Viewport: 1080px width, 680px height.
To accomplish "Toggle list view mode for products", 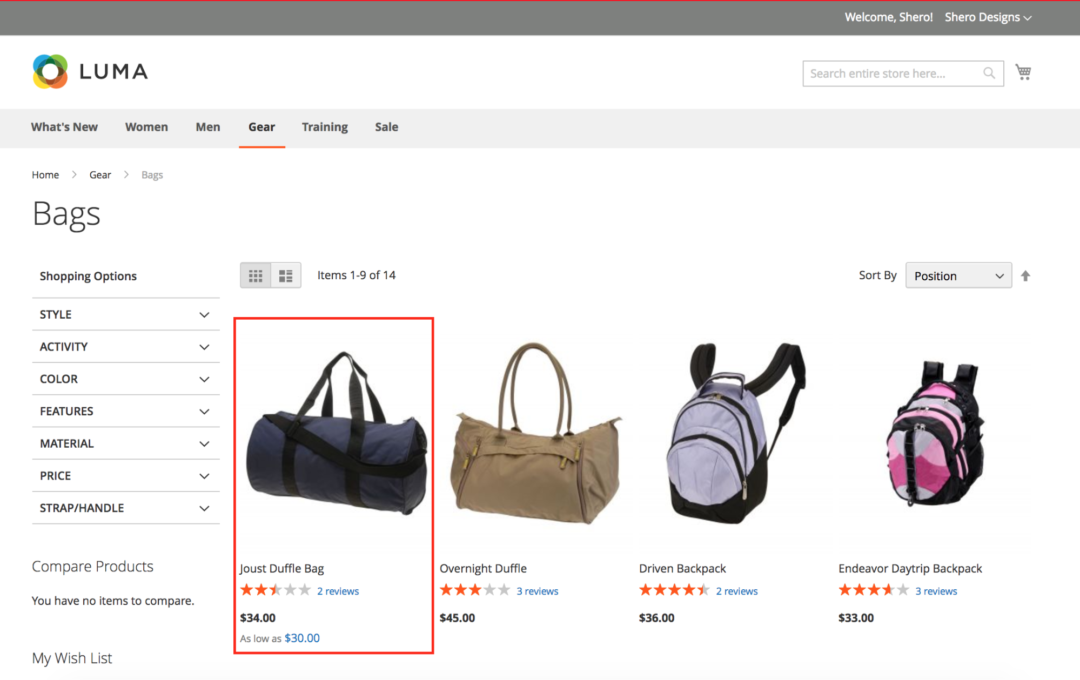I will 286,274.
